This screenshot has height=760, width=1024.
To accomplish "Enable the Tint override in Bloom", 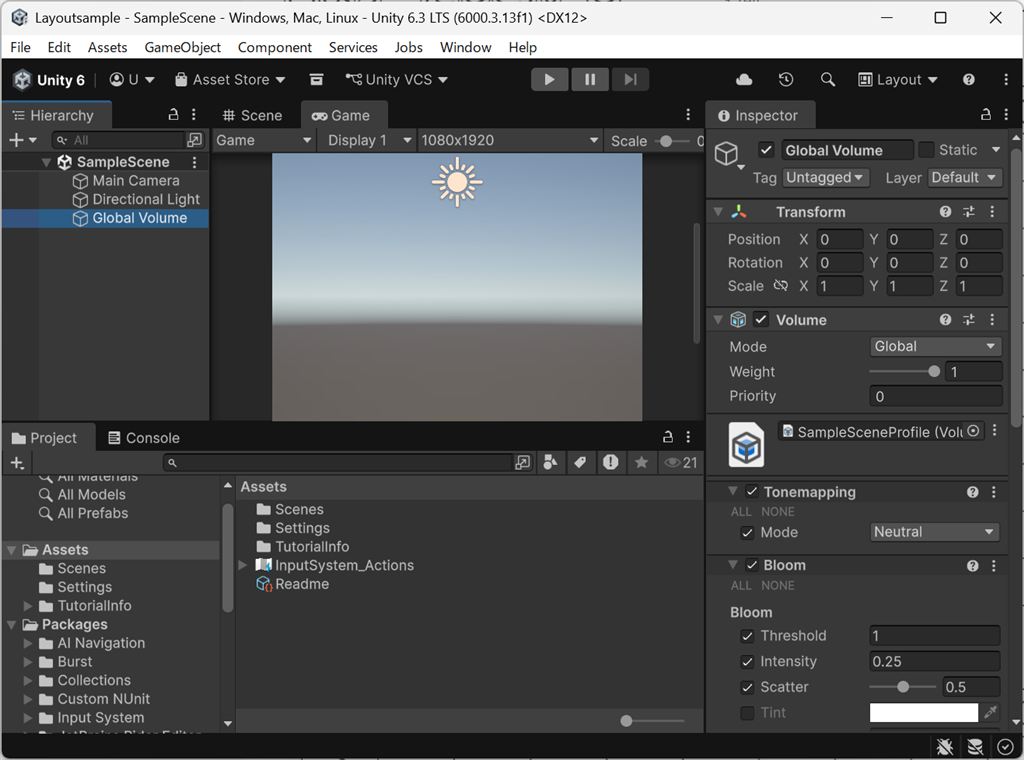I will (x=747, y=712).
